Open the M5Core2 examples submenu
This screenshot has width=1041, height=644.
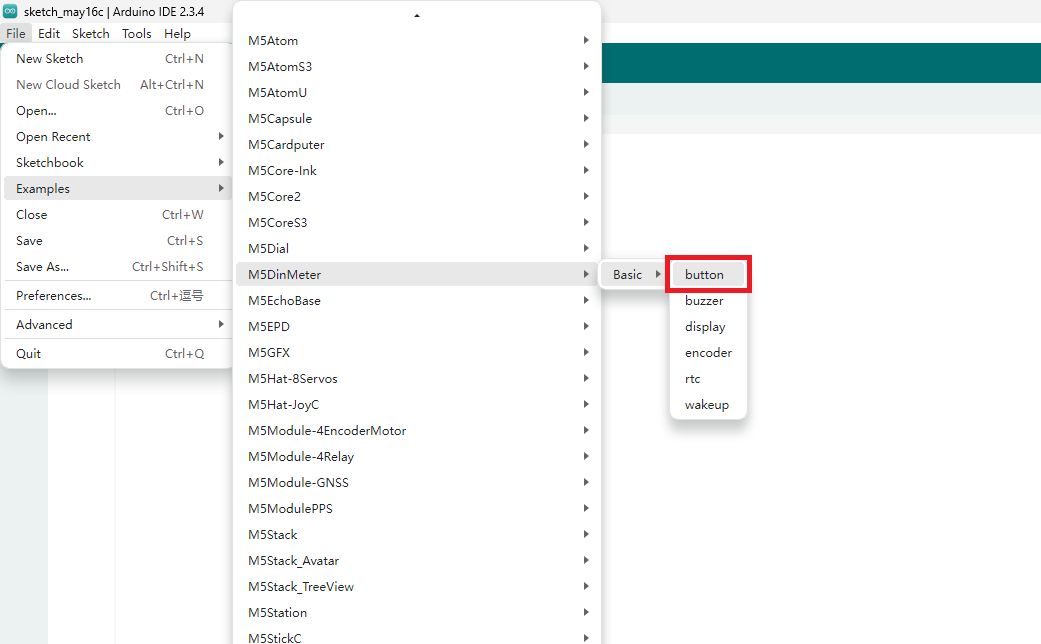[417, 197]
